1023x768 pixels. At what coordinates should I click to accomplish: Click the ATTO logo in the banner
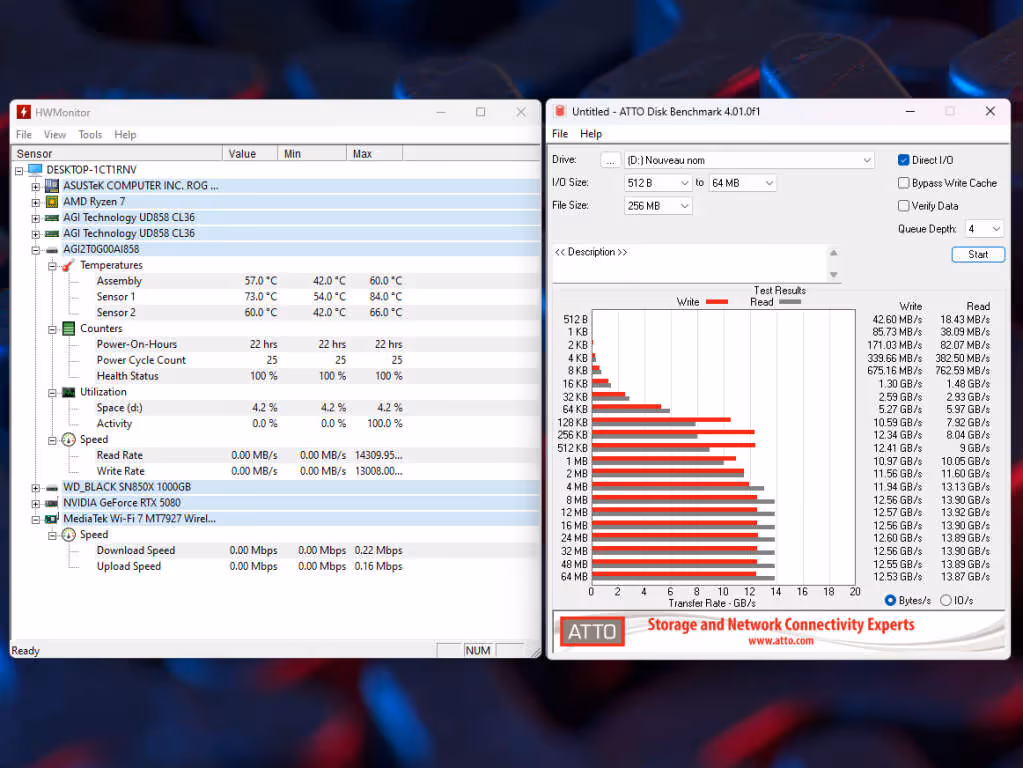[592, 631]
